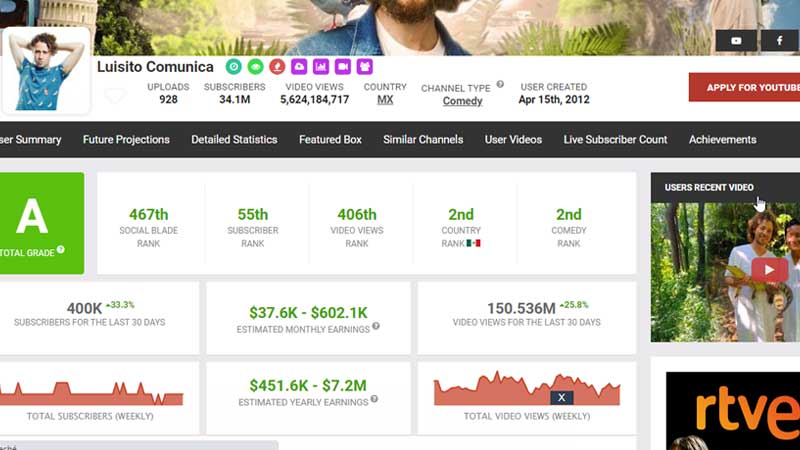
Task: Click the purple cloud badge icon
Action: pyautogui.click(x=299, y=67)
